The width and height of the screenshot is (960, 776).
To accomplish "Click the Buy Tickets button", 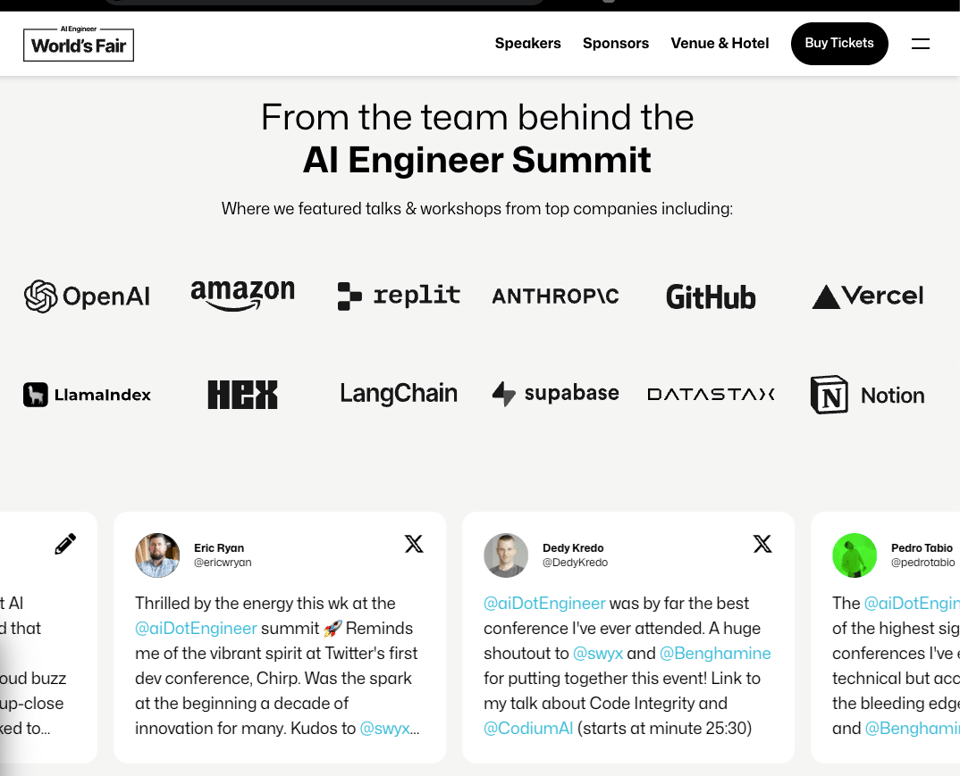I will click(x=839, y=44).
